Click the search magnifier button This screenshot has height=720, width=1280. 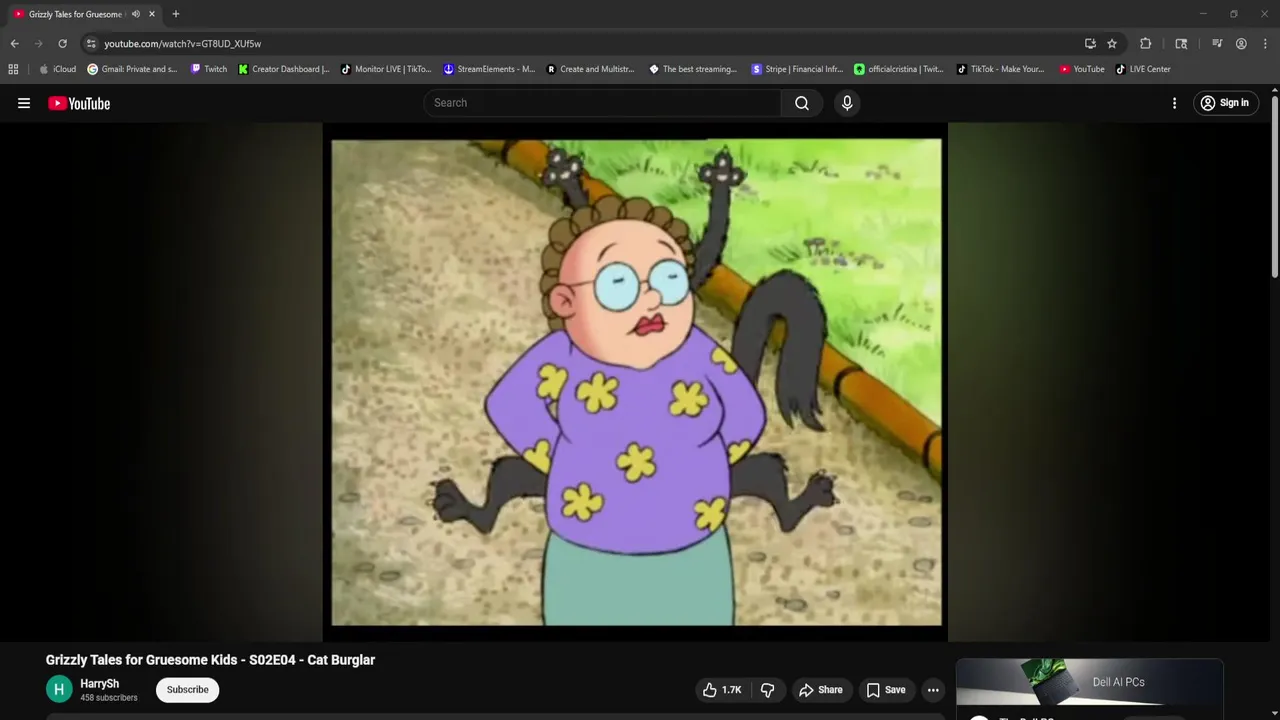(x=802, y=103)
